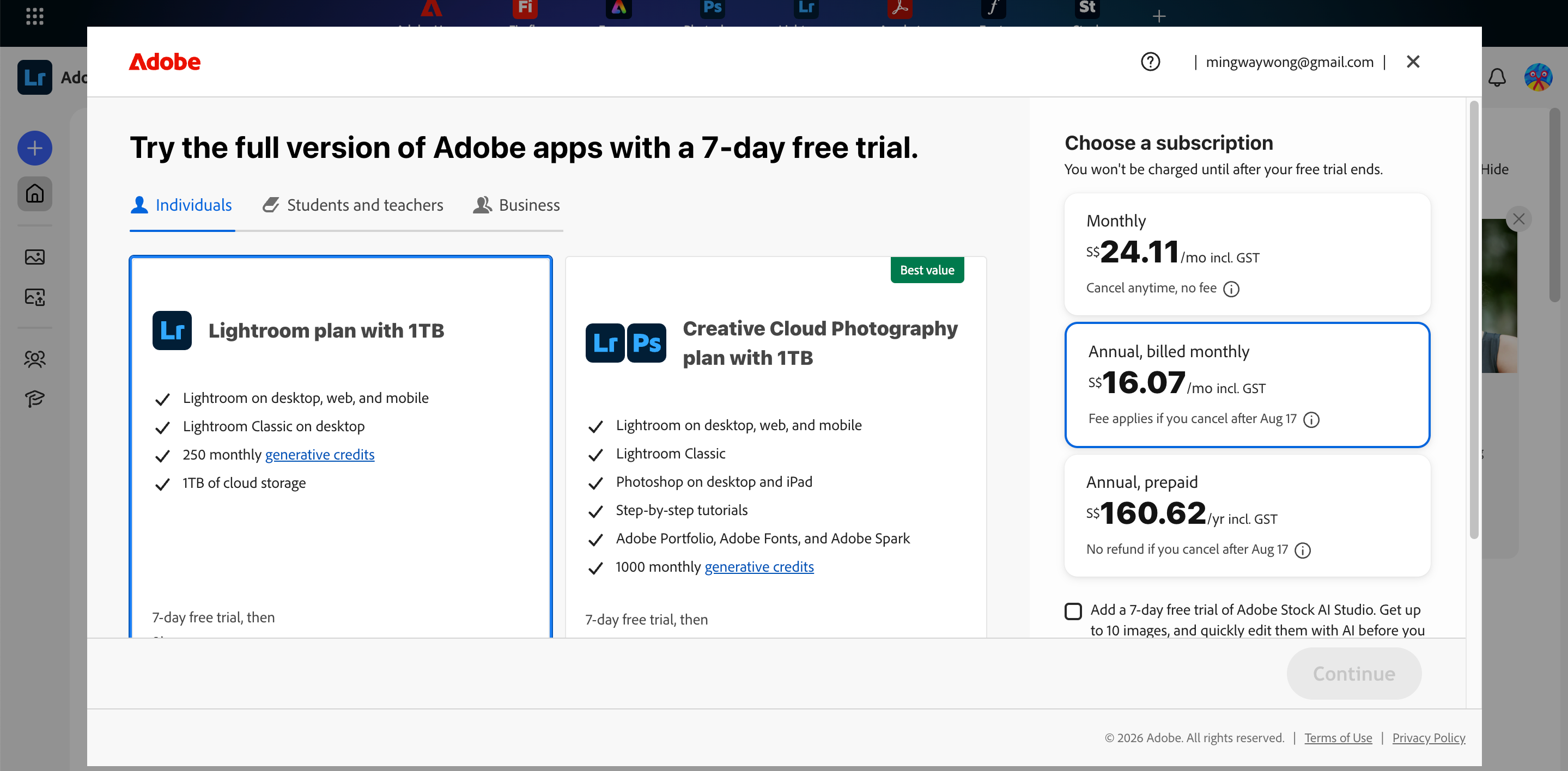Click Hide in the background window
This screenshot has width=1568, height=771.
[1495, 169]
